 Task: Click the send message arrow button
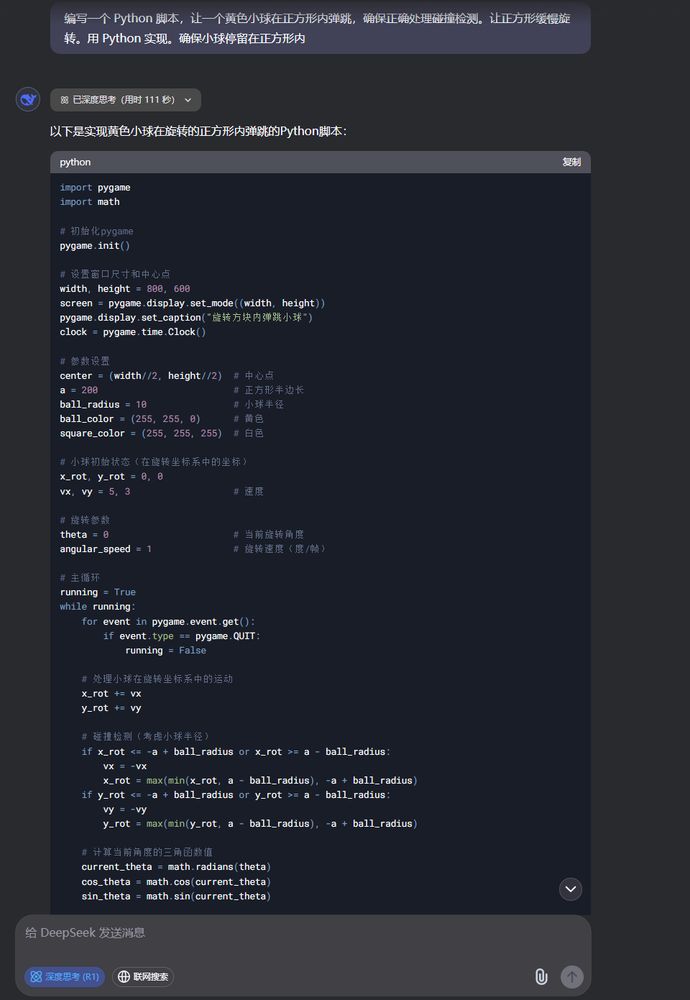[571, 976]
